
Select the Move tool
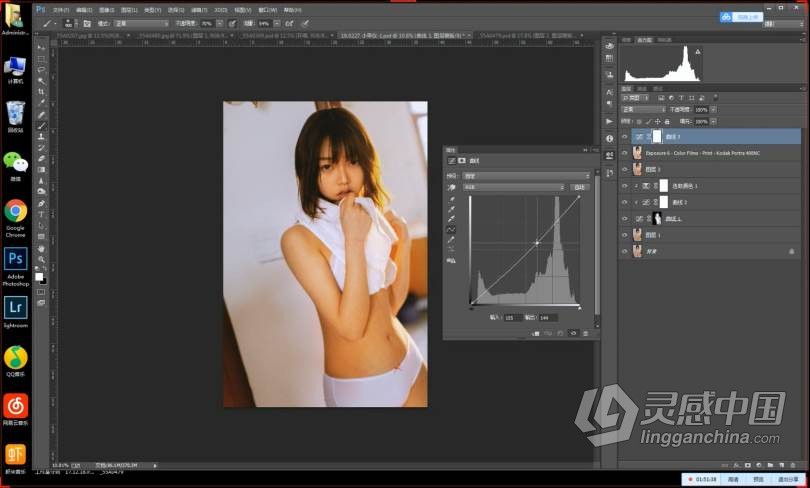coord(41,48)
